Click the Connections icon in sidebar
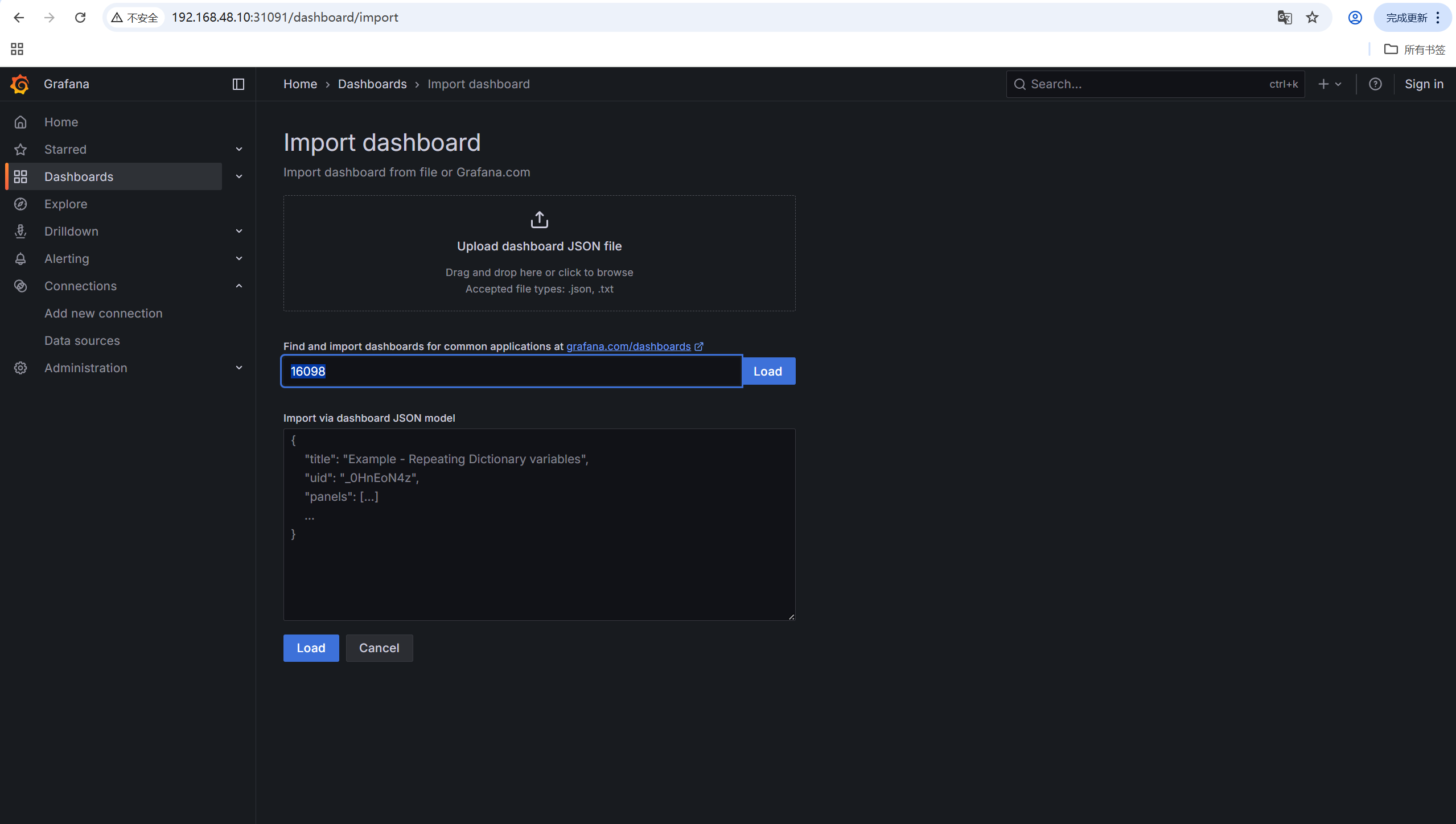 20,286
